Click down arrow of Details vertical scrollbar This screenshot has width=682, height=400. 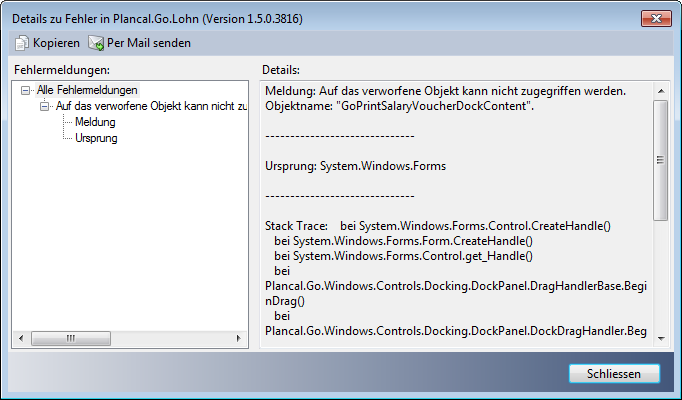(660, 339)
